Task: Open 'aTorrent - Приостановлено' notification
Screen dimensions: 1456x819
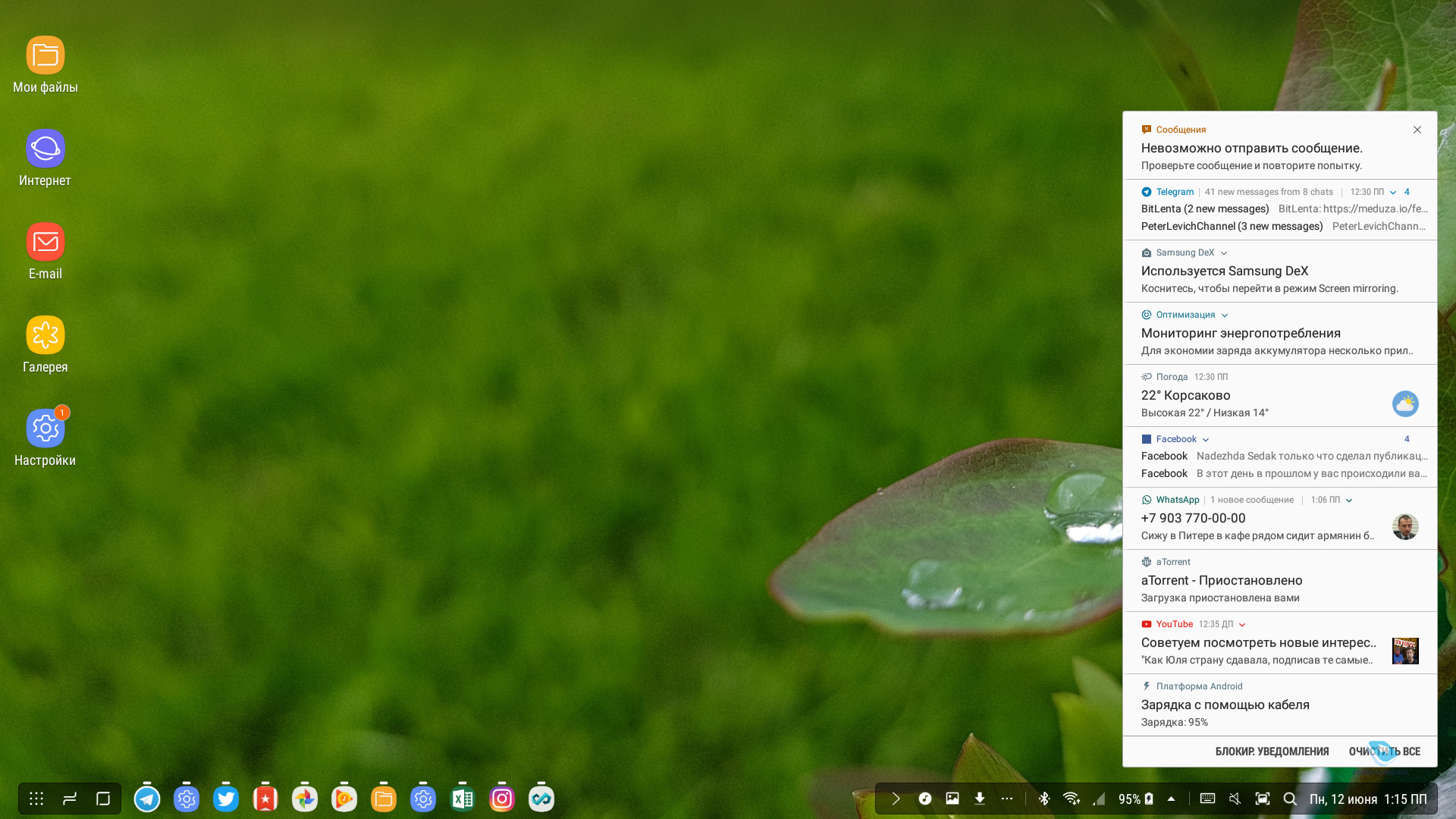Action: [1280, 581]
